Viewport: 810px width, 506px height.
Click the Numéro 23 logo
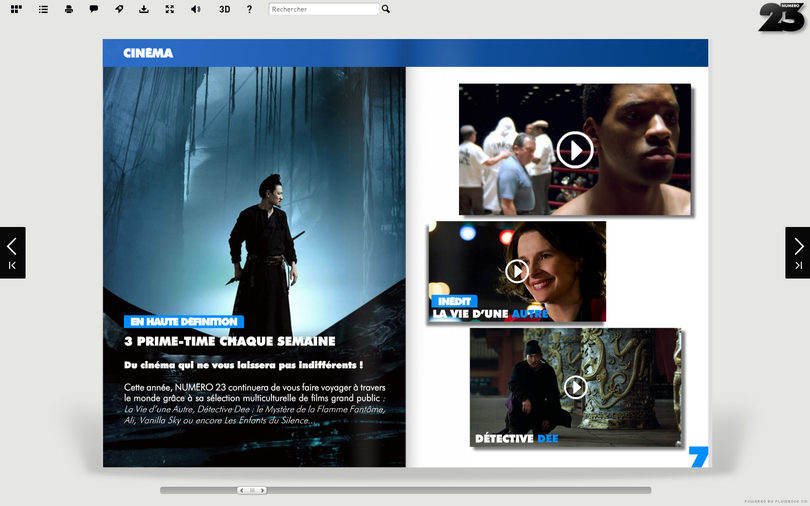781,17
